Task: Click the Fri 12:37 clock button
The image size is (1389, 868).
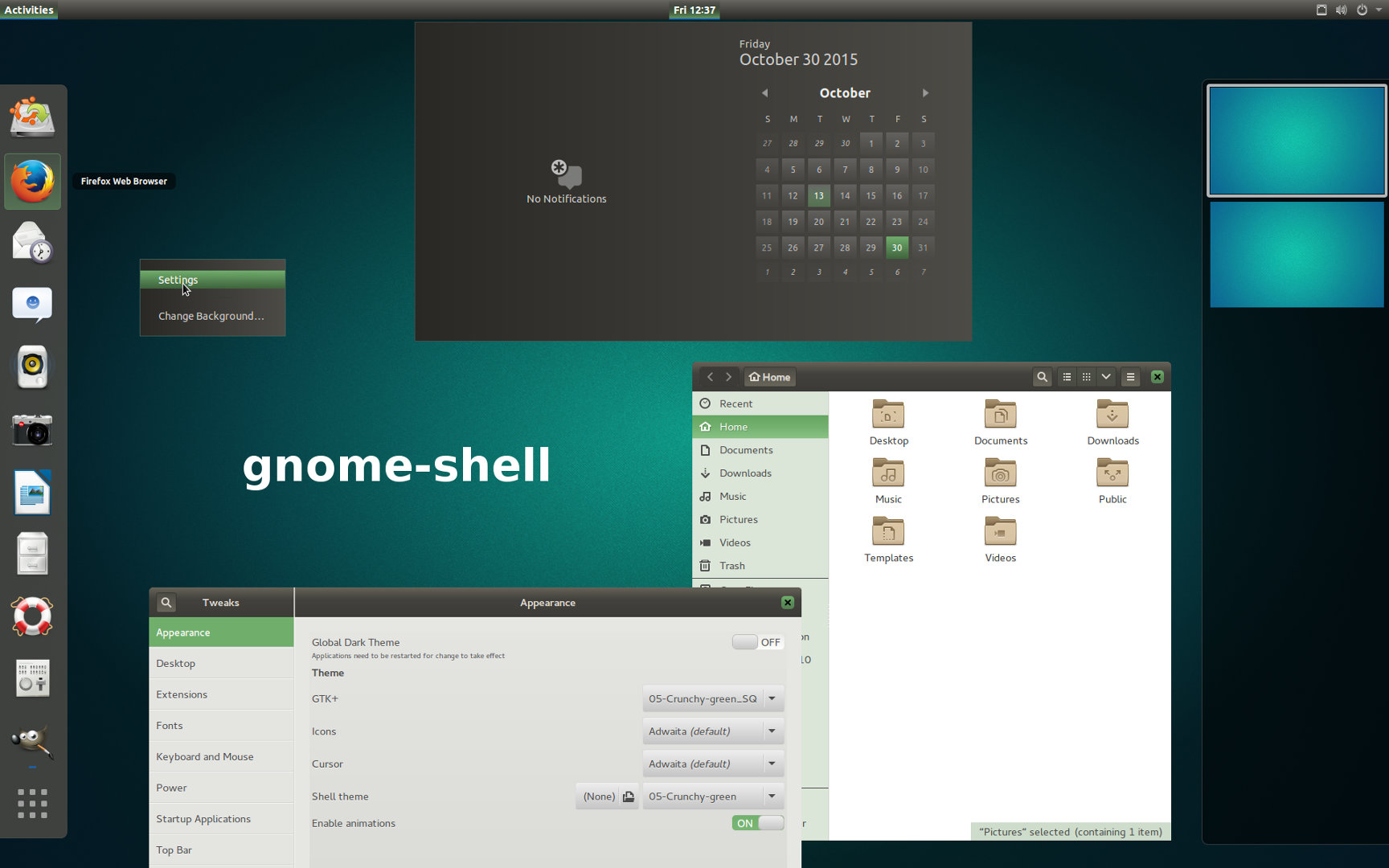Action: 694,10
